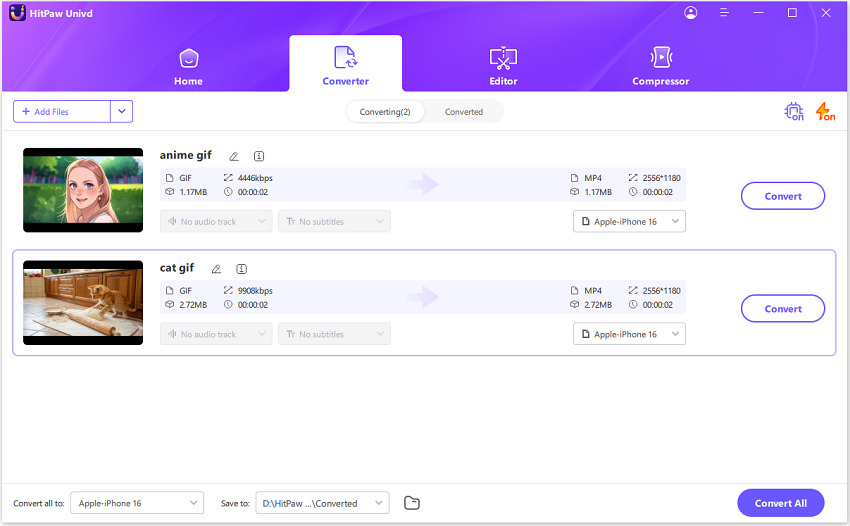The image size is (850, 526).
Task: Go to the Home tab
Action: click(188, 68)
